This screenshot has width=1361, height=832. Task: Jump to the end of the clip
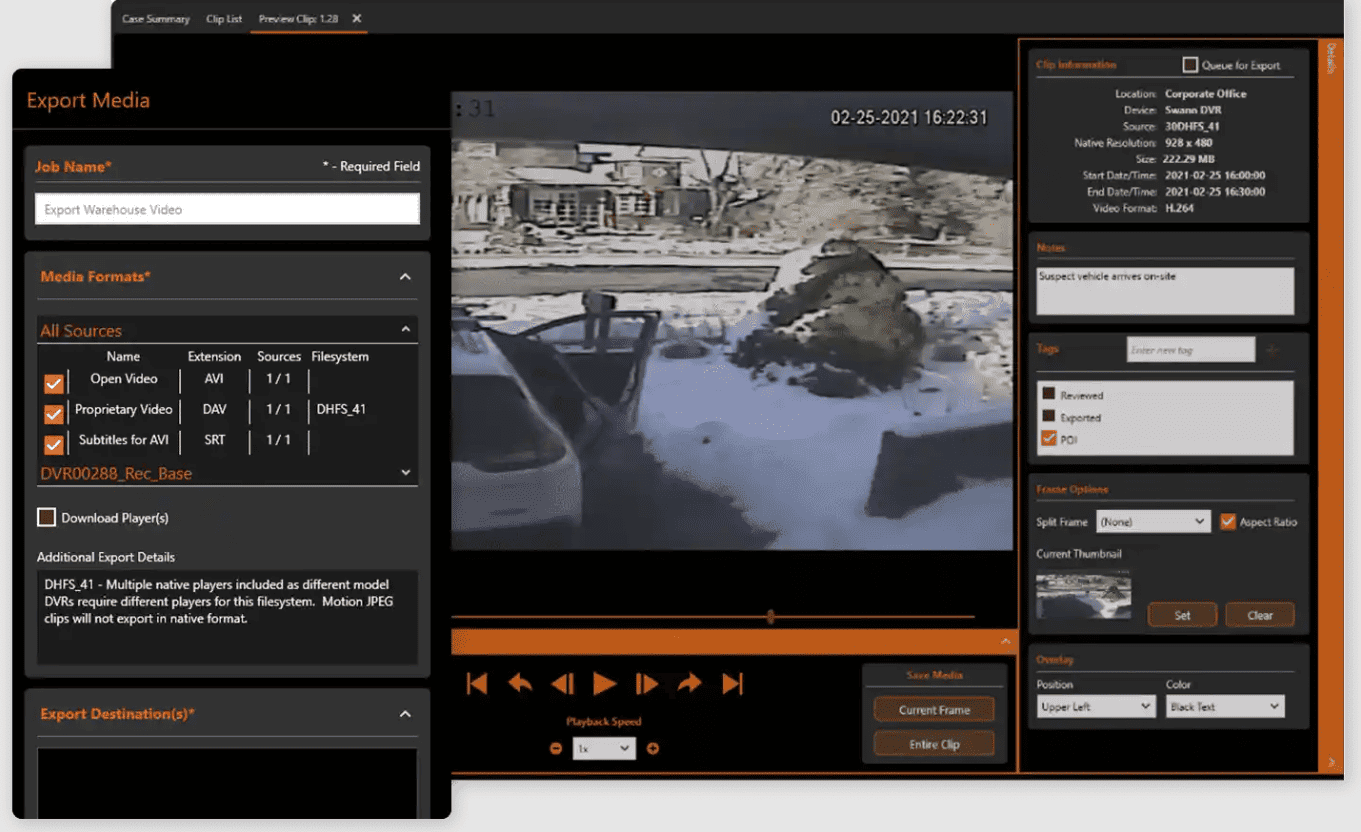(x=733, y=684)
